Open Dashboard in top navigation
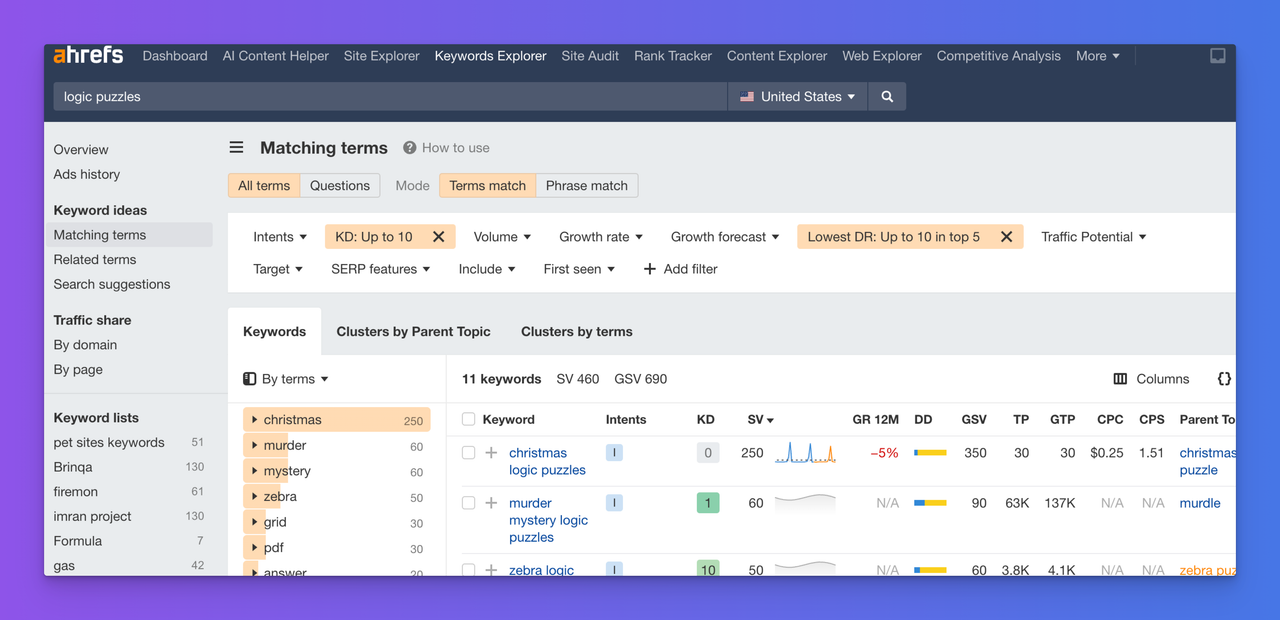The width and height of the screenshot is (1280, 620). point(175,56)
